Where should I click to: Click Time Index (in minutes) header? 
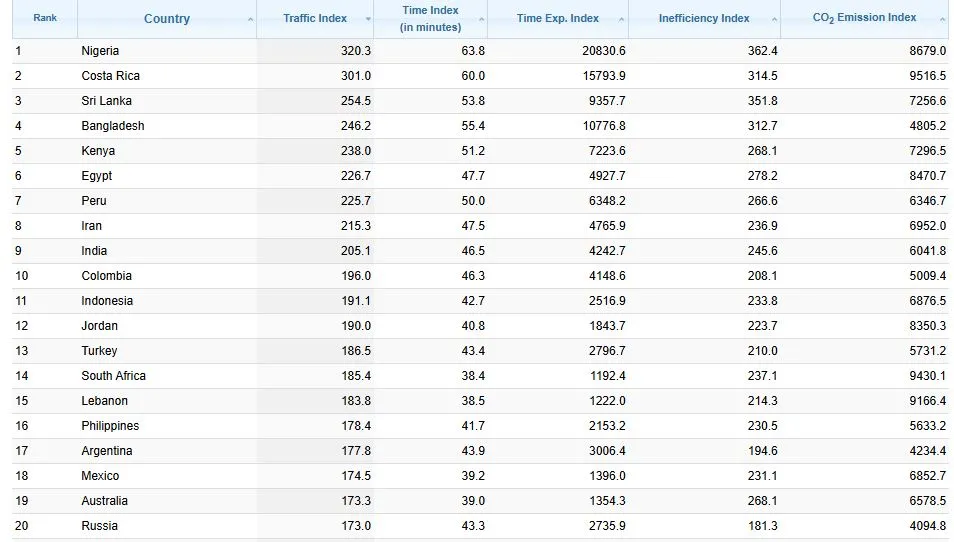pos(430,19)
